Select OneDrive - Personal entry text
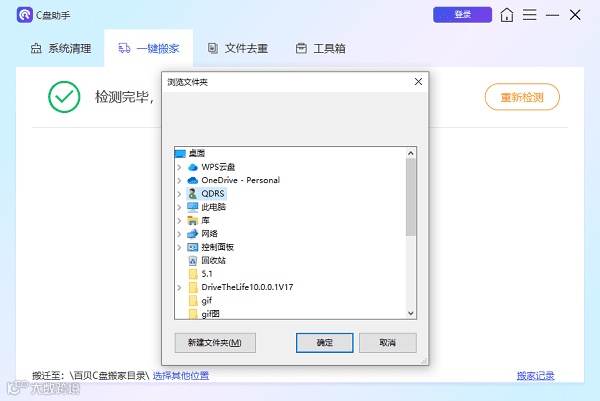 [x=241, y=180]
